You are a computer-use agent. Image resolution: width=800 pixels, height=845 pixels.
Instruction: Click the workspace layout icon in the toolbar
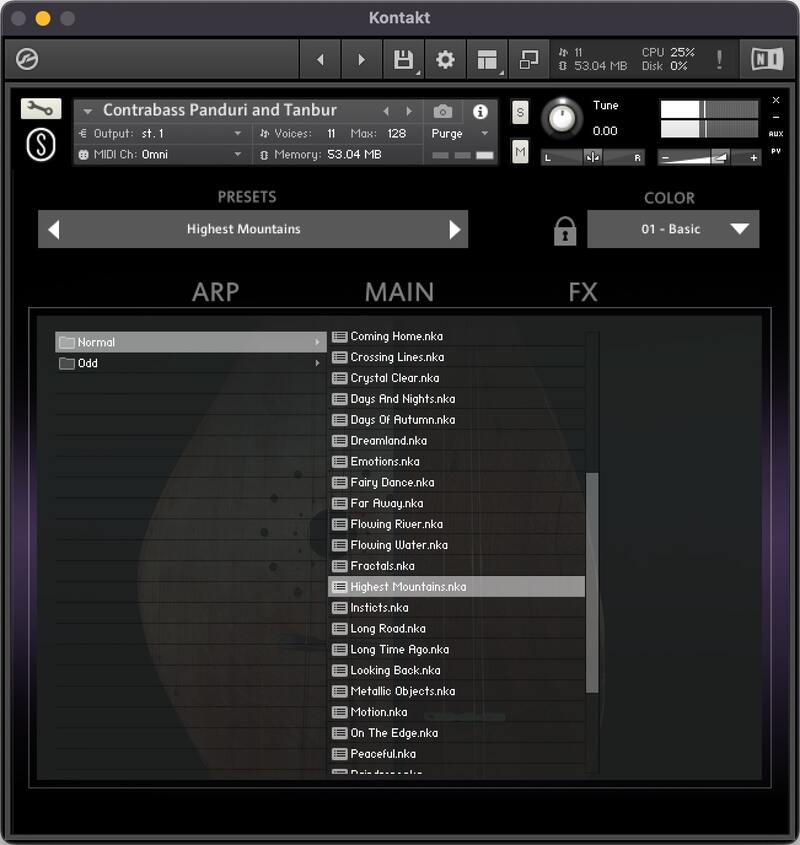487,59
